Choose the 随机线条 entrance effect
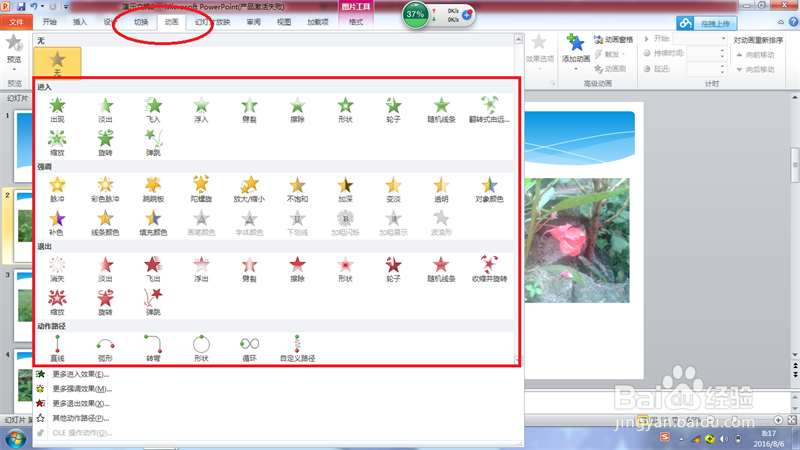Image resolution: width=800 pixels, height=450 pixels. pos(441,110)
